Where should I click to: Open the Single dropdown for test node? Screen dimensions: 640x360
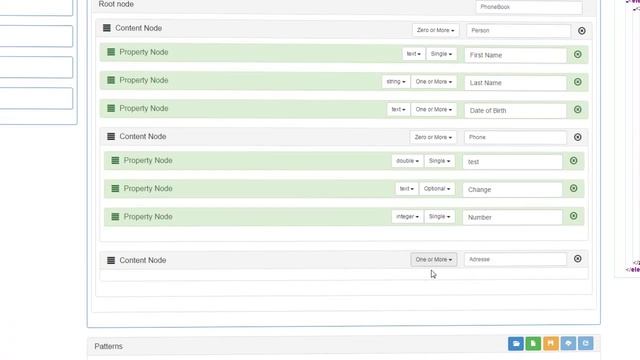pyautogui.click(x=439, y=161)
